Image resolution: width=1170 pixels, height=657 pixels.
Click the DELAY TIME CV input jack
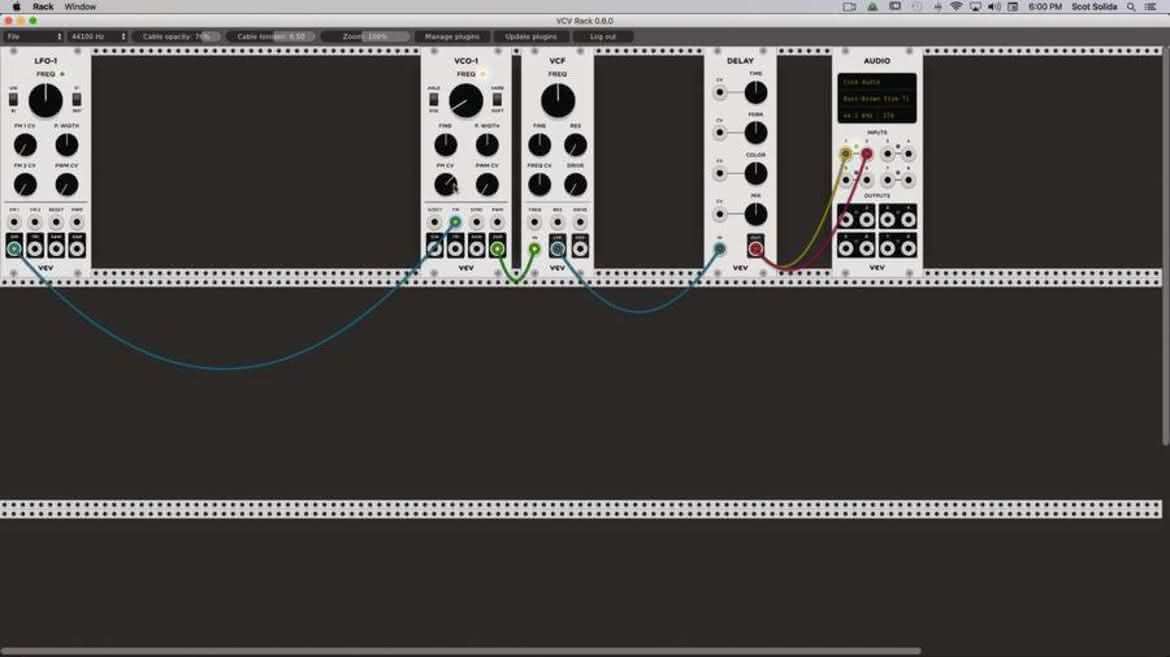tap(719, 93)
